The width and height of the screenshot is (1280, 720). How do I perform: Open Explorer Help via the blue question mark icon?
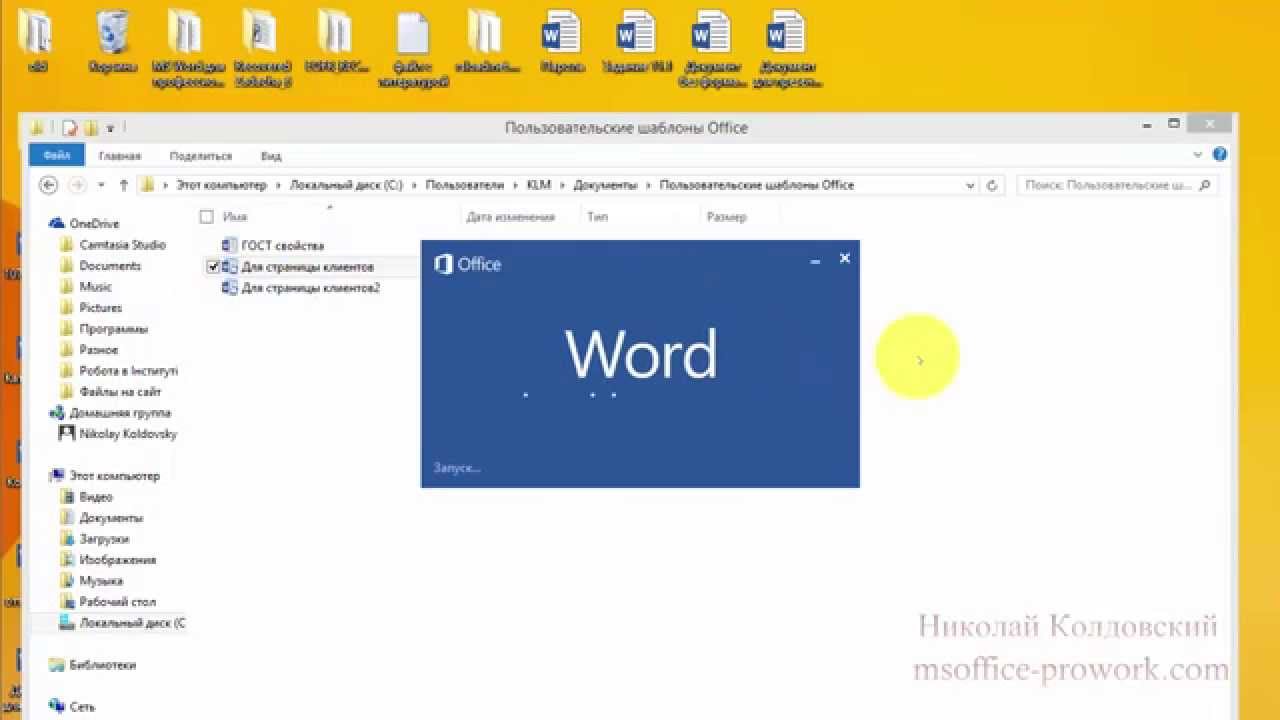point(1220,155)
